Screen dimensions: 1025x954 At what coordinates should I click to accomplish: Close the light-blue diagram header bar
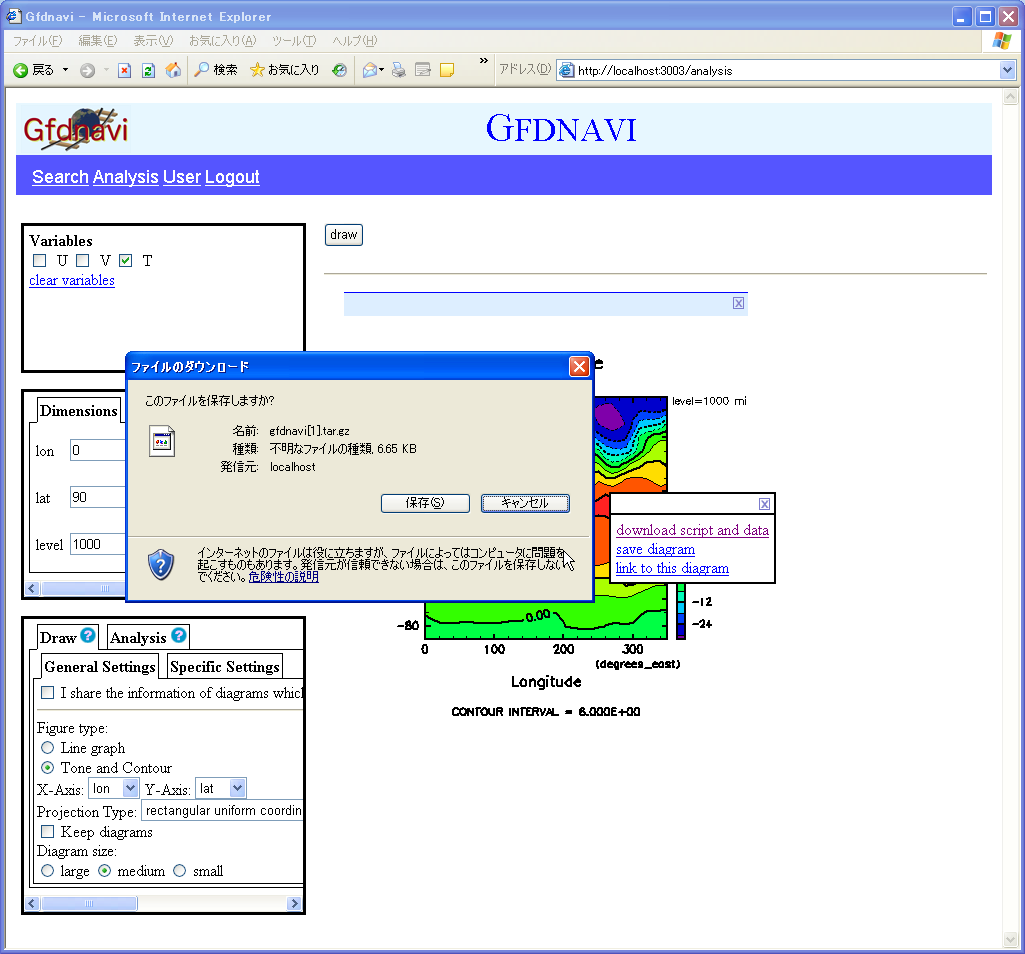tap(738, 303)
